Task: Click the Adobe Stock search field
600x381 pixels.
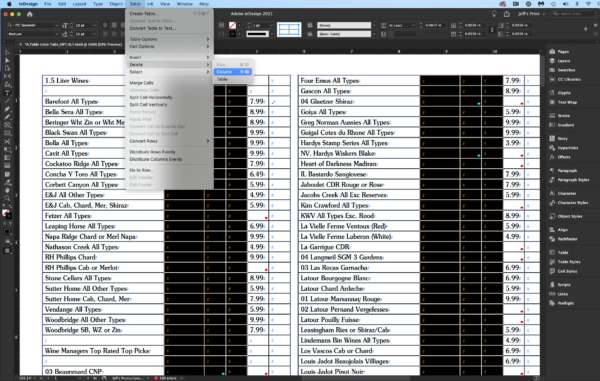Action: [x=575, y=14]
